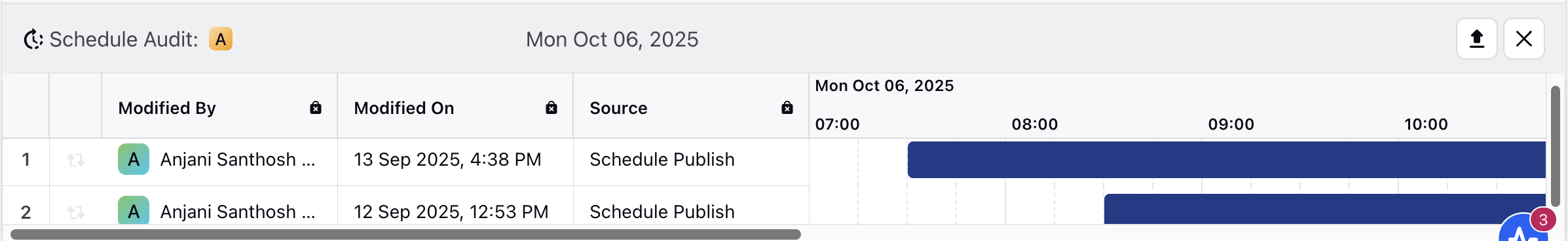Select the row 2 schedule bar in timeline
The width and height of the screenshot is (1568, 241).
tap(1324, 209)
